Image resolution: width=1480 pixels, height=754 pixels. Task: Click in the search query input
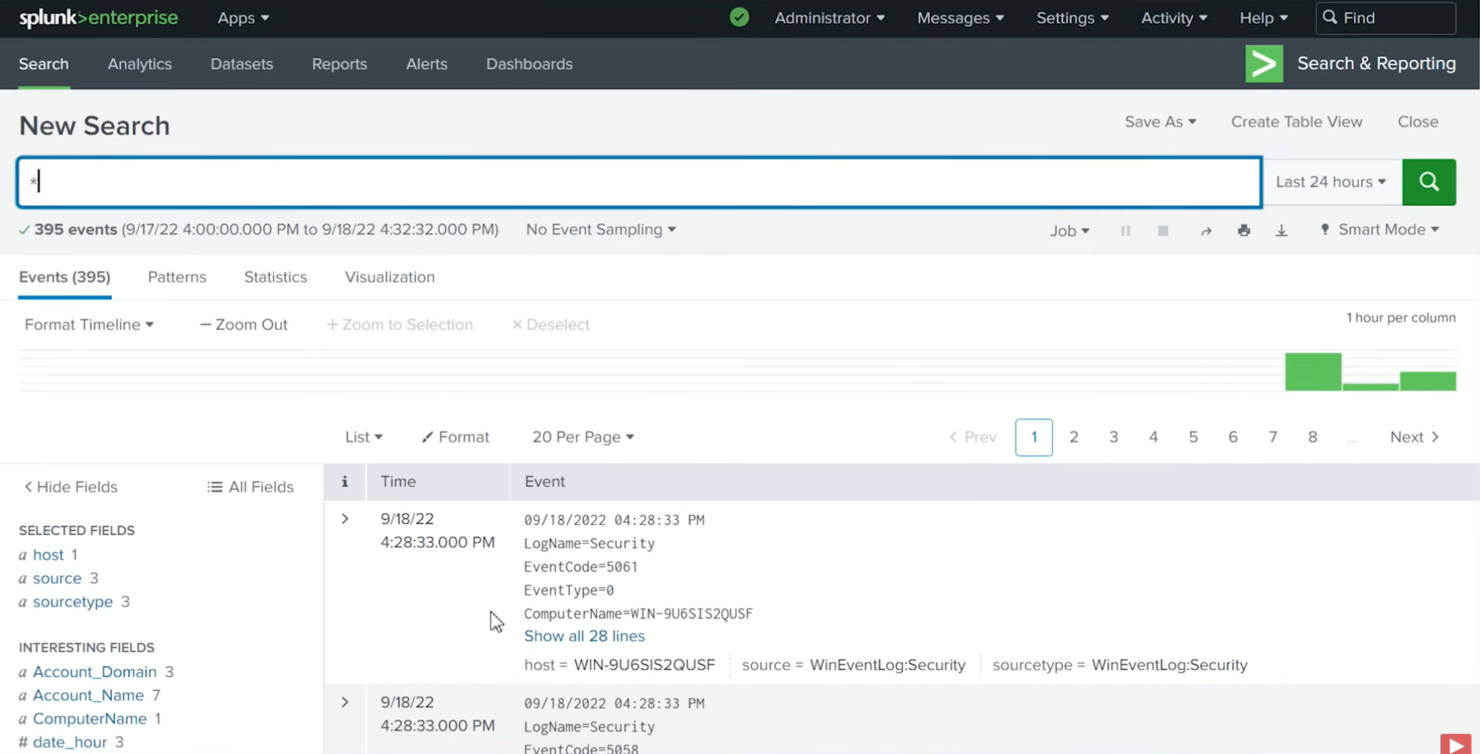coord(640,182)
